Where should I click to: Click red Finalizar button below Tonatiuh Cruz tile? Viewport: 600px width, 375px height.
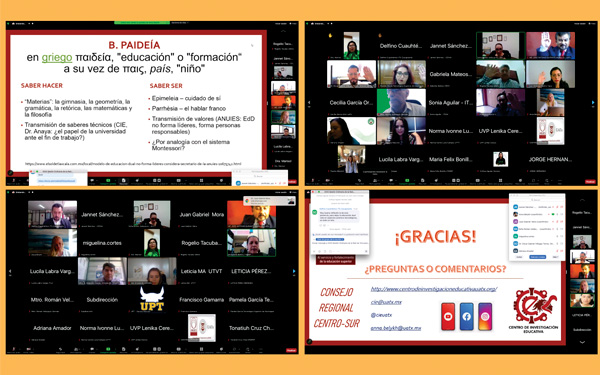(x=291, y=350)
